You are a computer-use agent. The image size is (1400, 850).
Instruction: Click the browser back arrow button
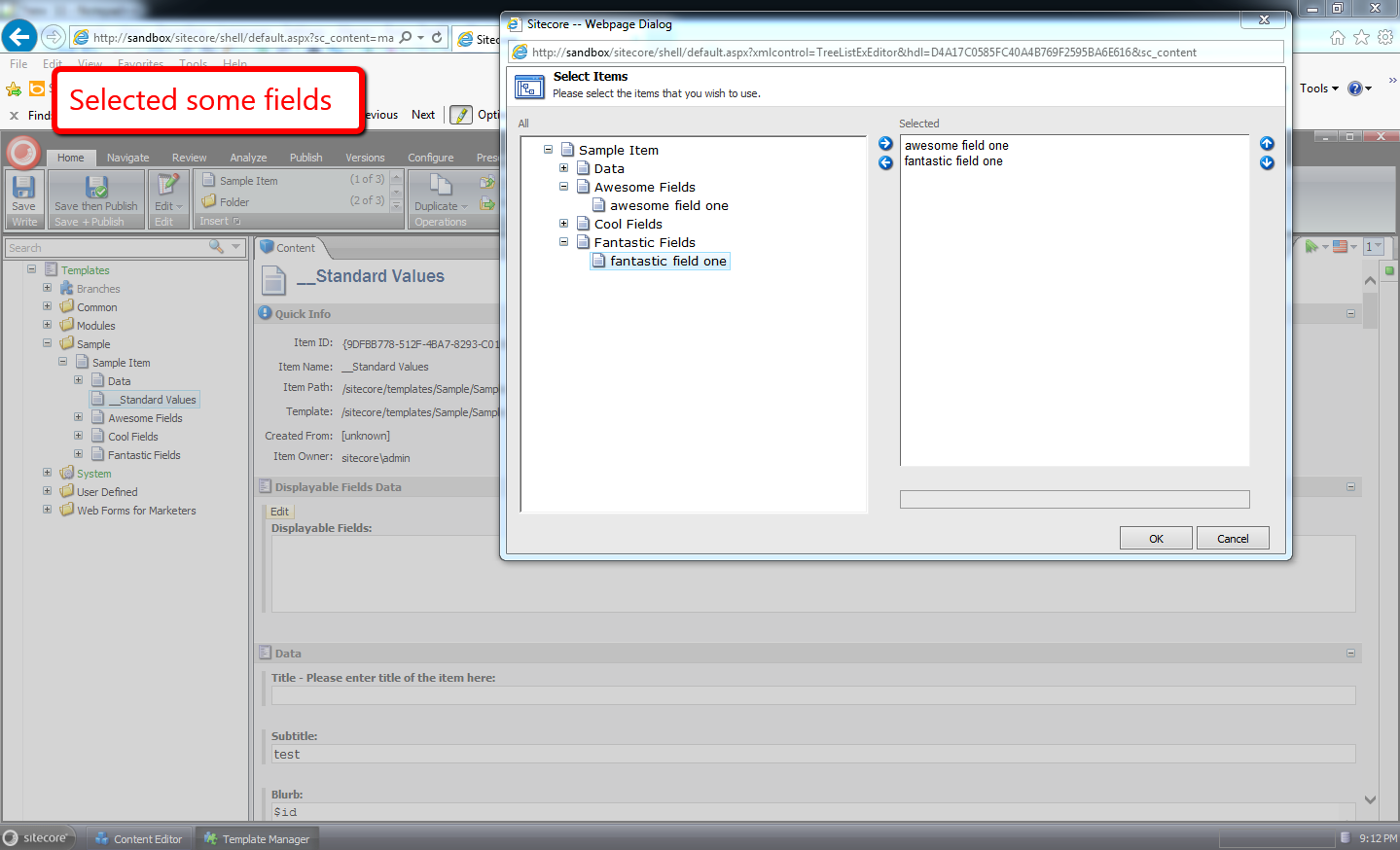click(19, 37)
